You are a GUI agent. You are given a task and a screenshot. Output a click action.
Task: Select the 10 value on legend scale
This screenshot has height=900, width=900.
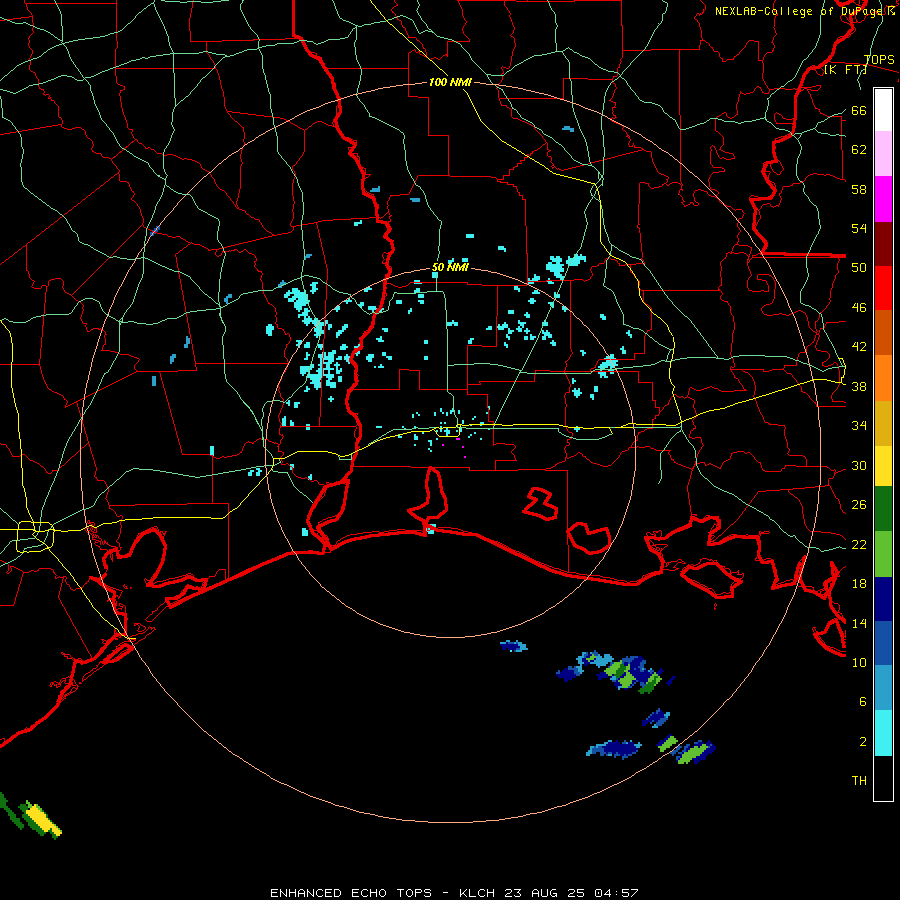859,662
